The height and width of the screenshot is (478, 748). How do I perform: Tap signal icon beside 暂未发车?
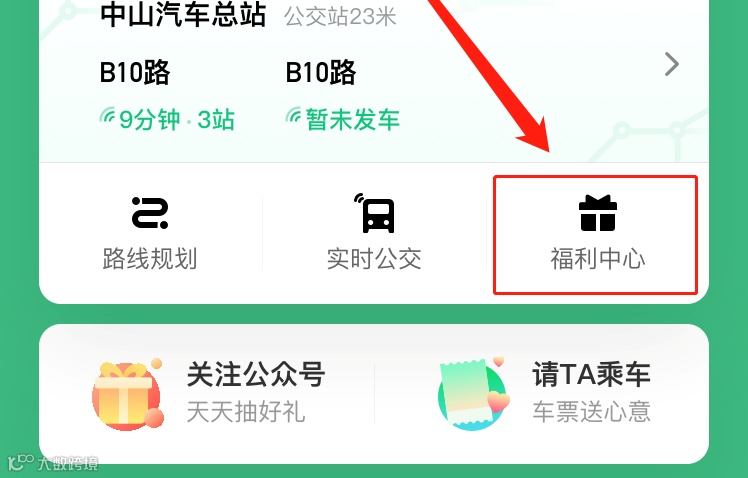point(293,115)
